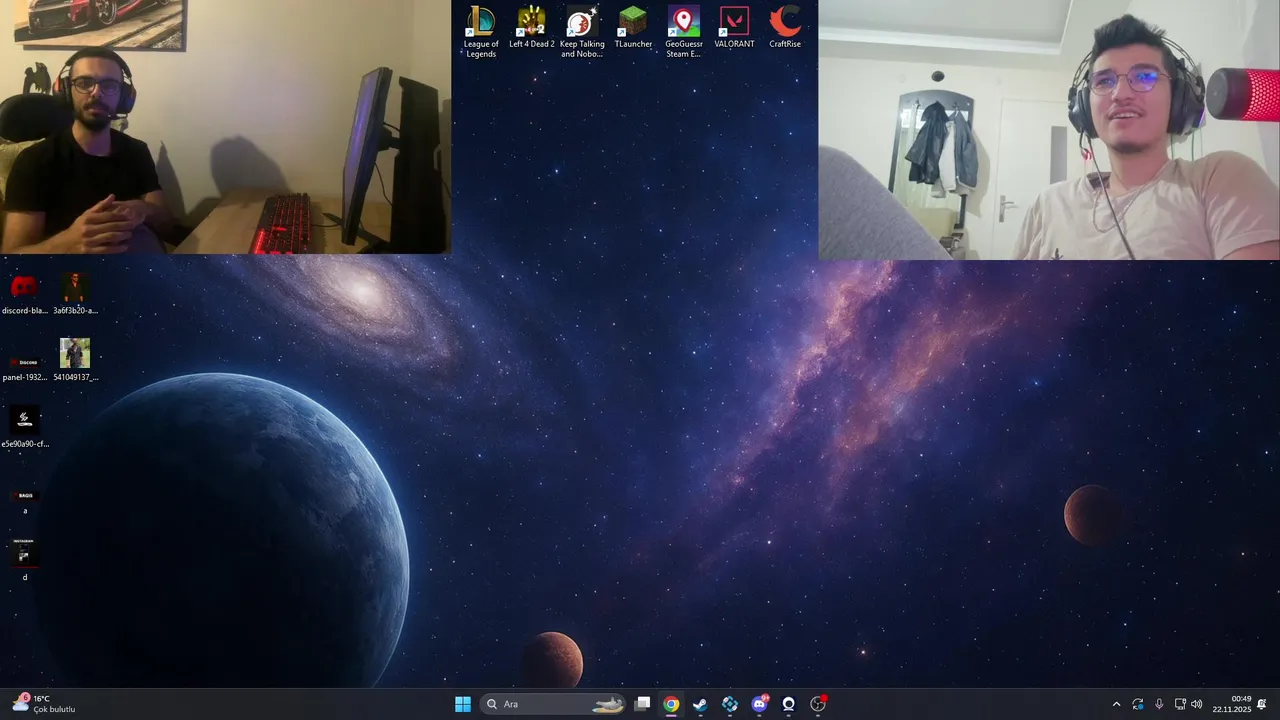Screen dimensions: 1280x720
Task: Open Steam from the taskbar
Action: coord(700,704)
